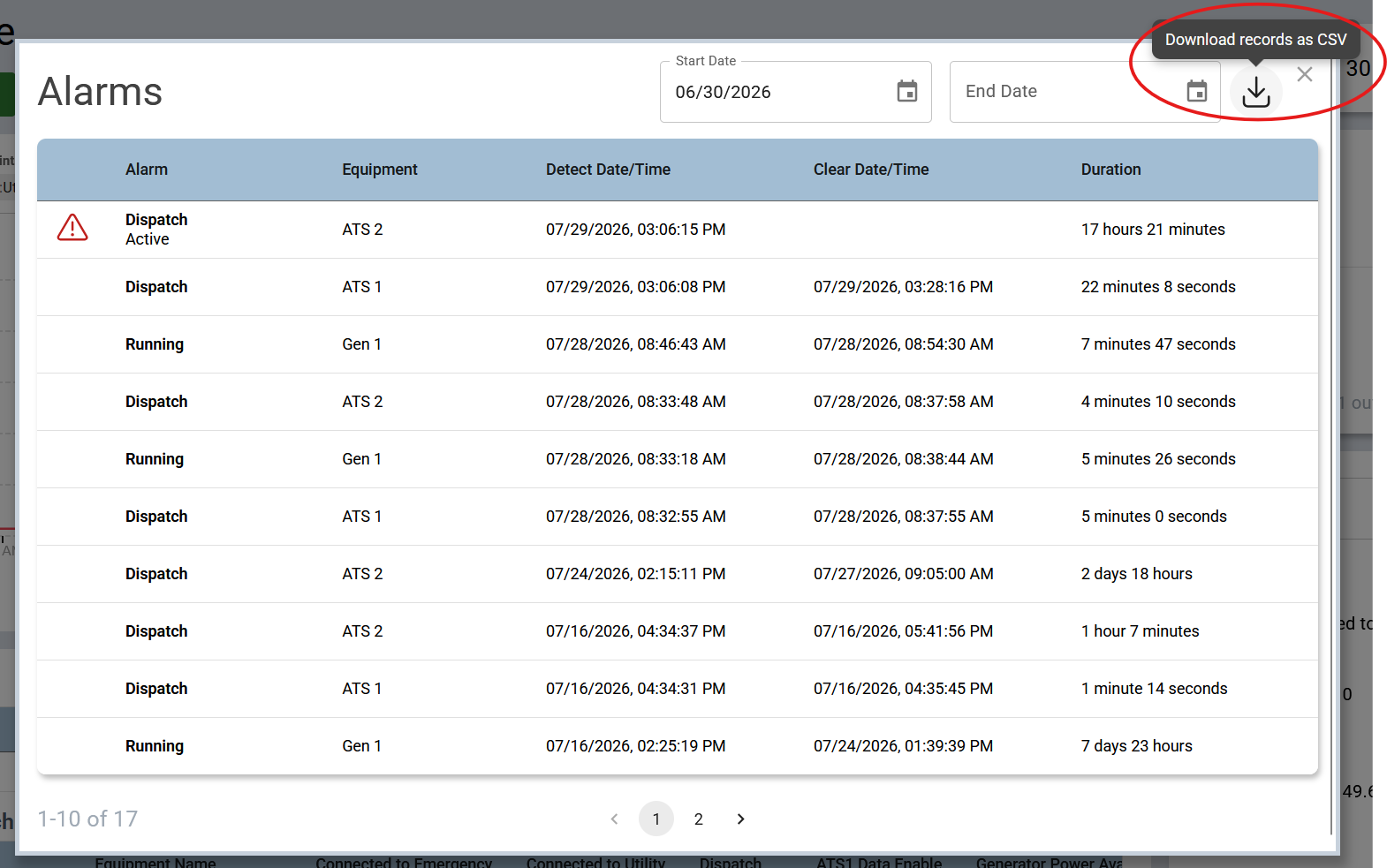Click duration 1 minute 14 seconds
Screen dimensions: 1387x868
1154,689
